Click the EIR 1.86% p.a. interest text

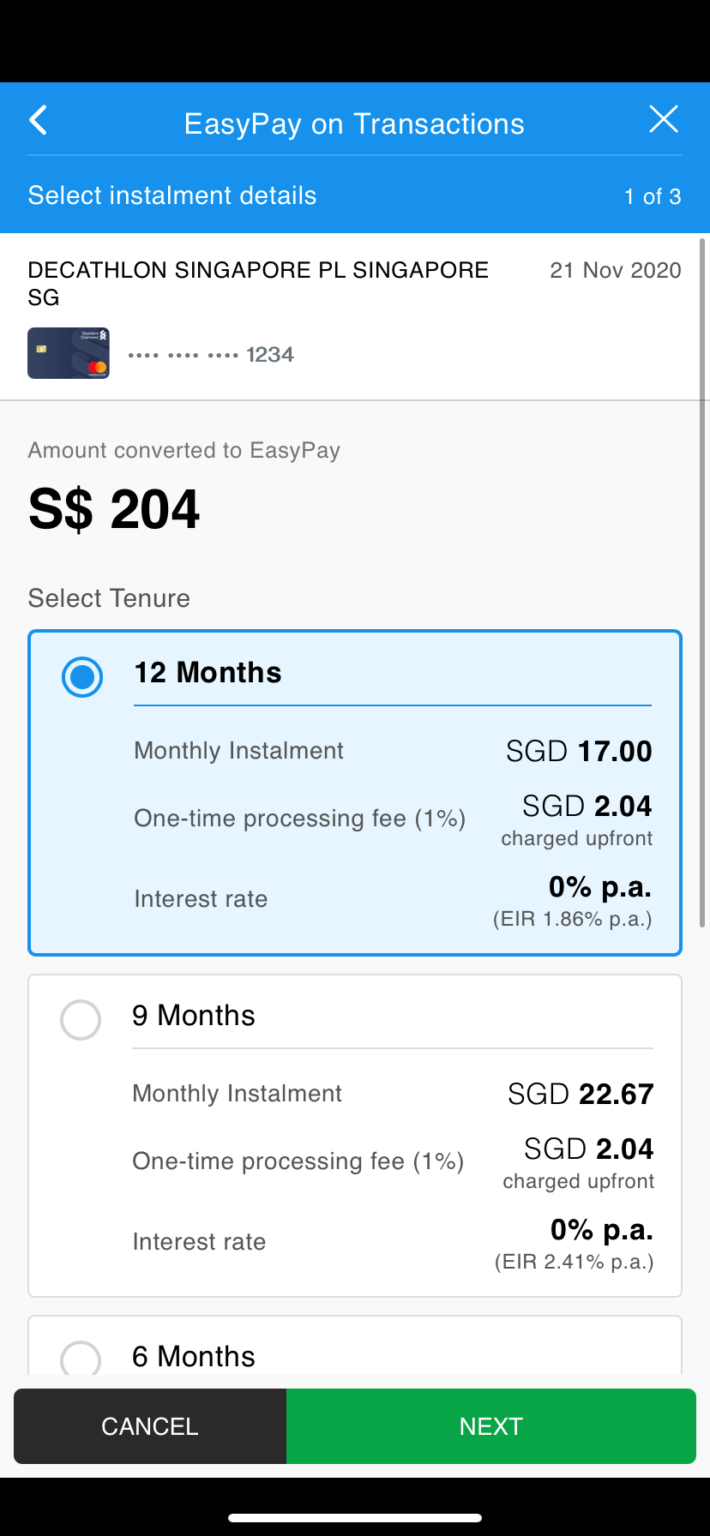point(572,919)
